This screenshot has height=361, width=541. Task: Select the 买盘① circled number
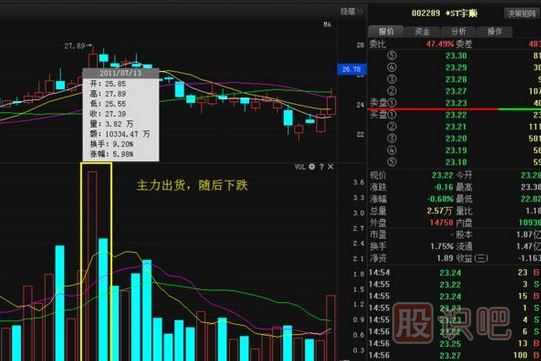pyautogui.click(x=392, y=115)
